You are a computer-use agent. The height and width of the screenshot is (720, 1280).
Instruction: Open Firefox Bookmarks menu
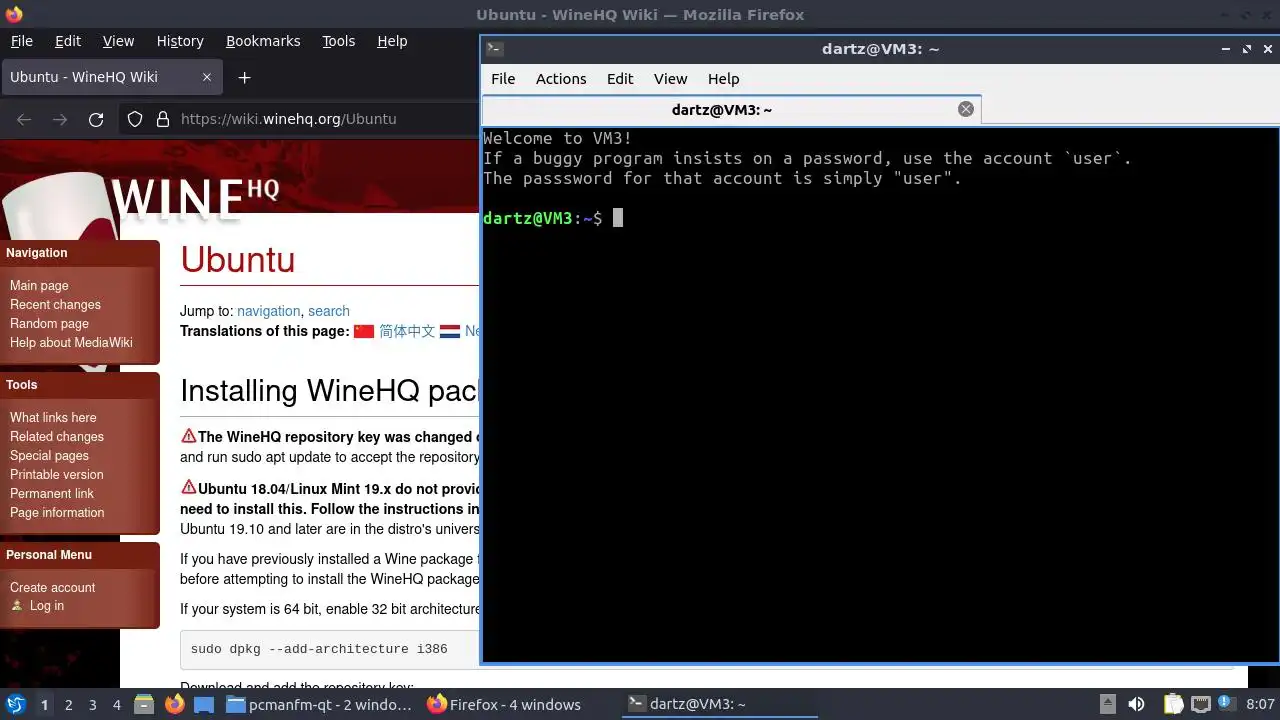pyautogui.click(x=263, y=41)
